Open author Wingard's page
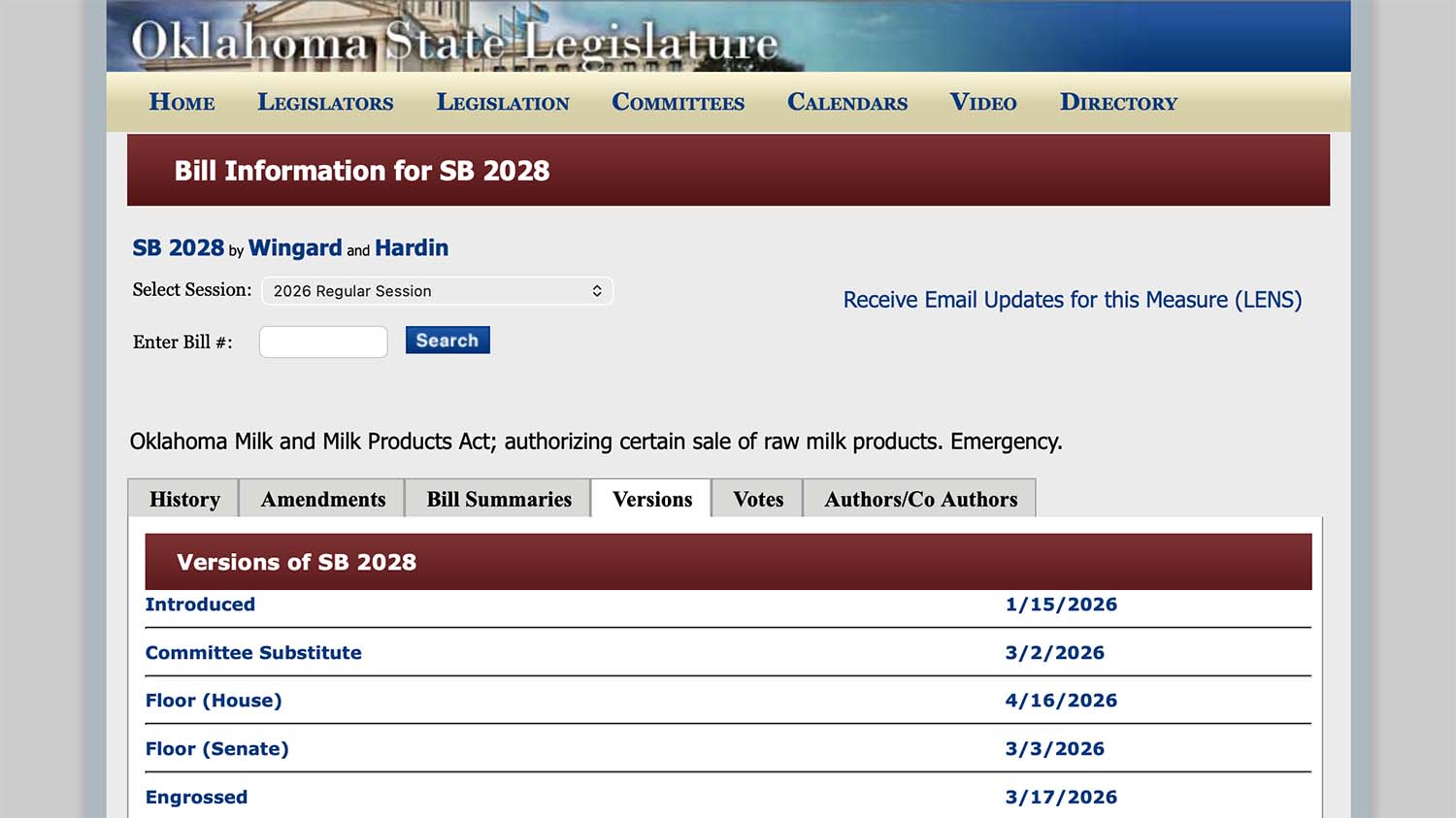This screenshot has height=818, width=1456. (x=294, y=247)
